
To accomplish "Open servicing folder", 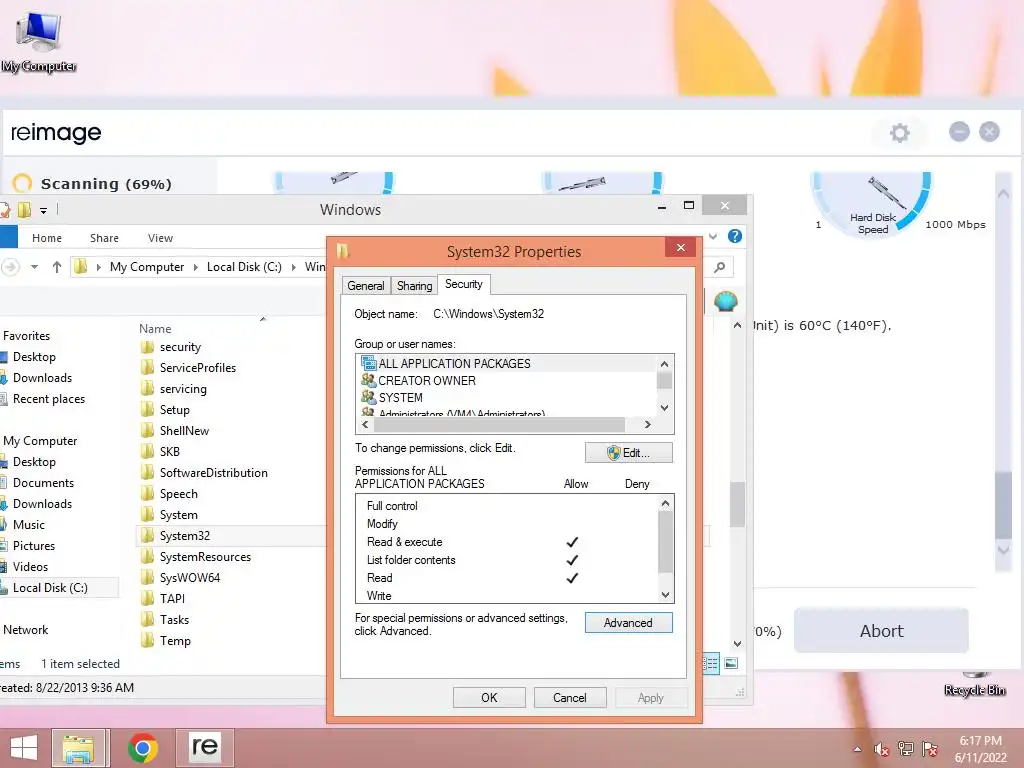I will [x=183, y=389].
